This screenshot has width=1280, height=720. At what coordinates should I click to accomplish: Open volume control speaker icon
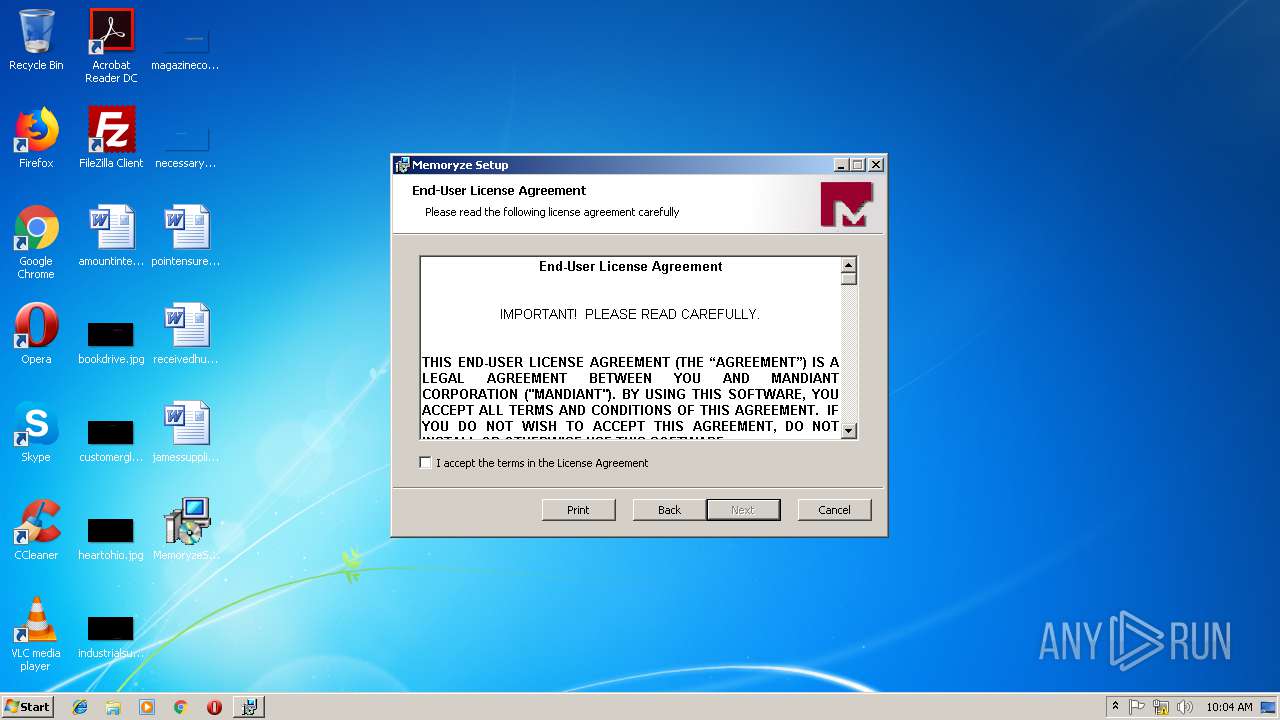tap(1185, 707)
